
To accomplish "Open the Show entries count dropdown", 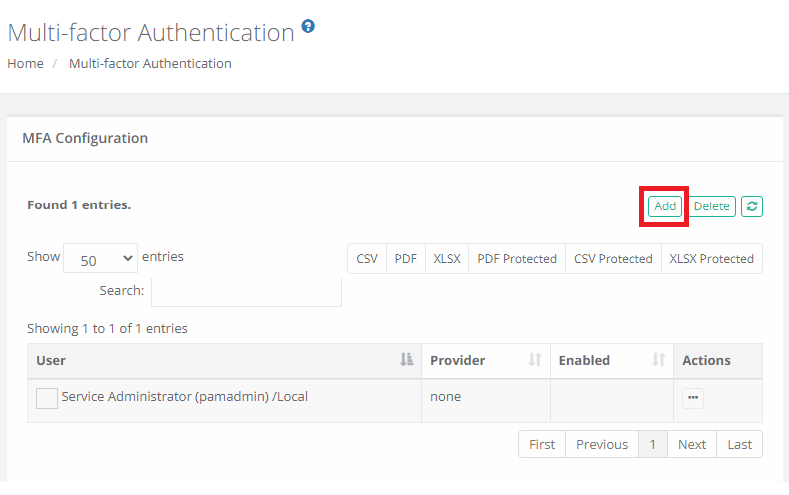I will point(100,259).
